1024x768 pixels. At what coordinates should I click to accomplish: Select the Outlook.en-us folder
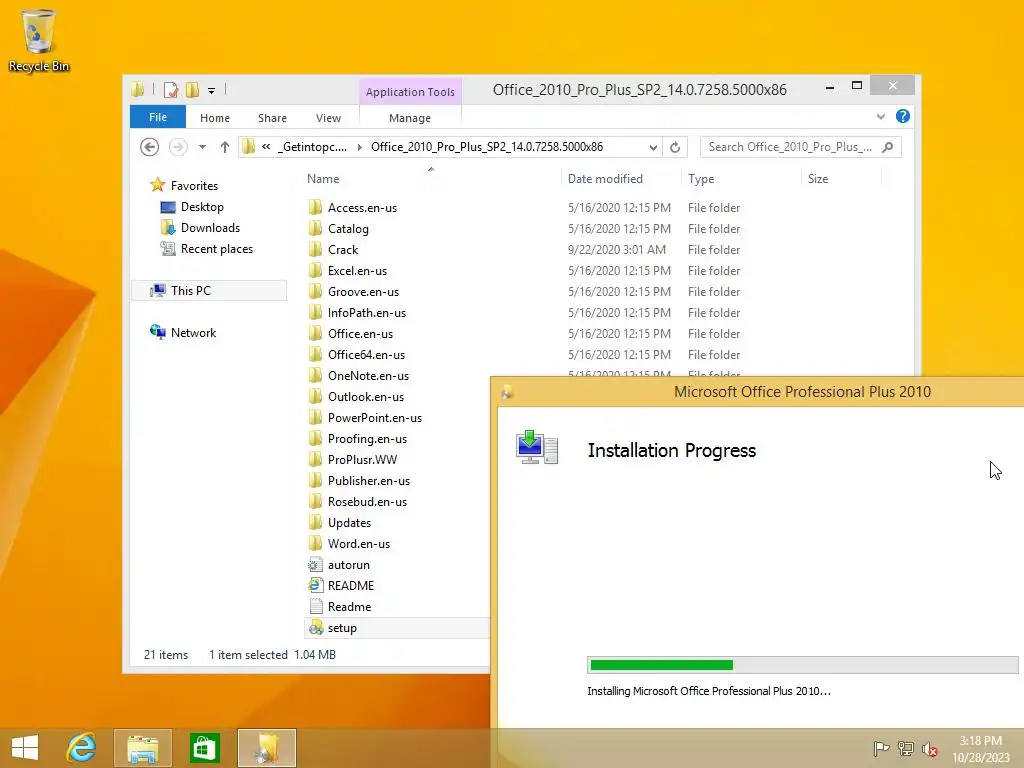point(365,396)
